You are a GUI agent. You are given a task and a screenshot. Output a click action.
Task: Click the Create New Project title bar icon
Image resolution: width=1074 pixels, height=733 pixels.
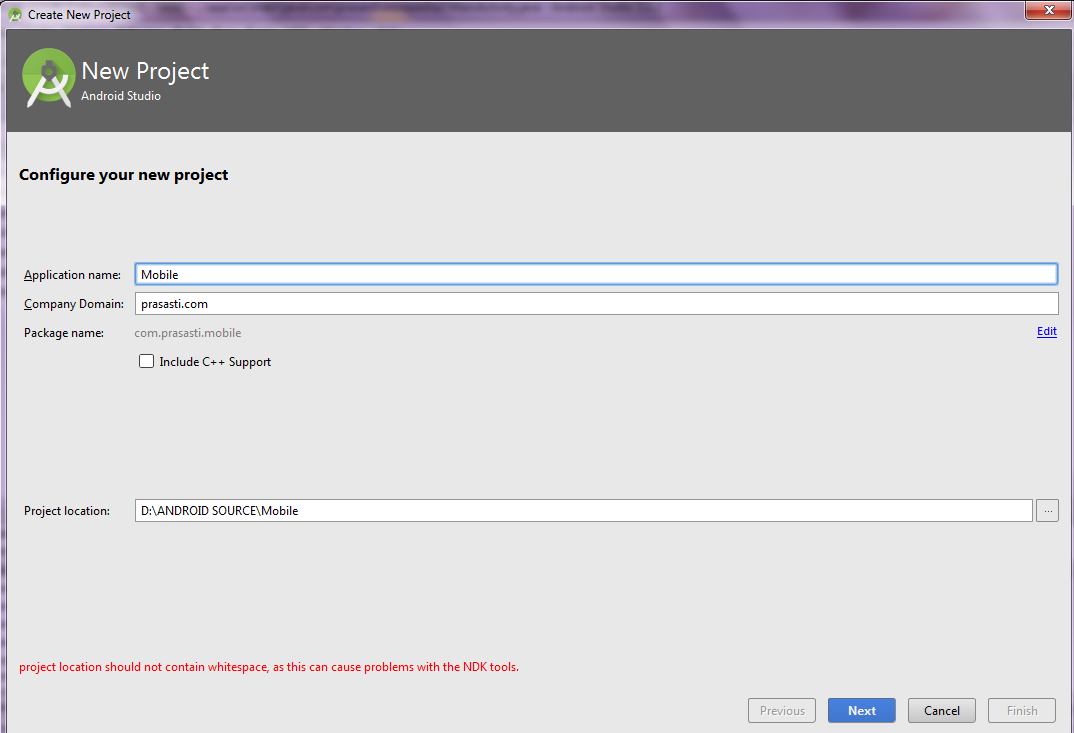[x=14, y=14]
